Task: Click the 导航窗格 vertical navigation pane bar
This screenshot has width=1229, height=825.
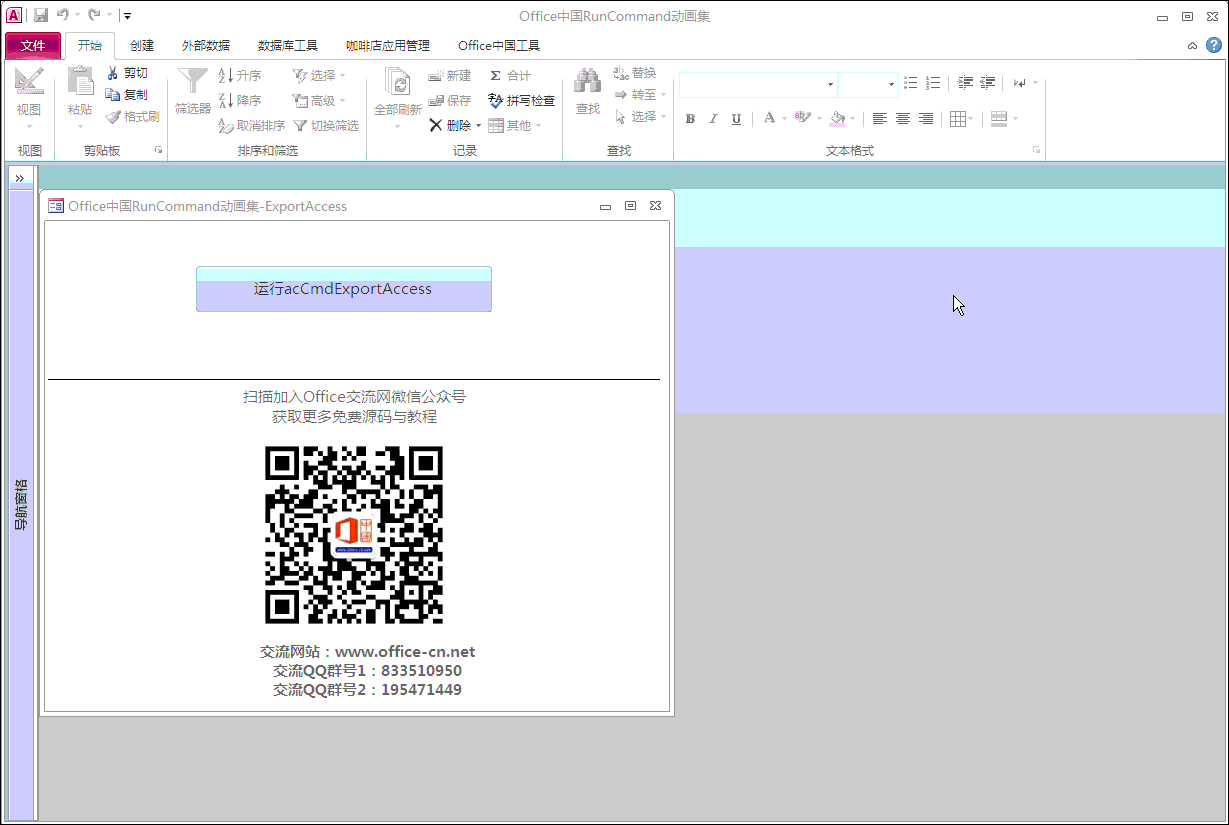Action: (x=21, y=504)
